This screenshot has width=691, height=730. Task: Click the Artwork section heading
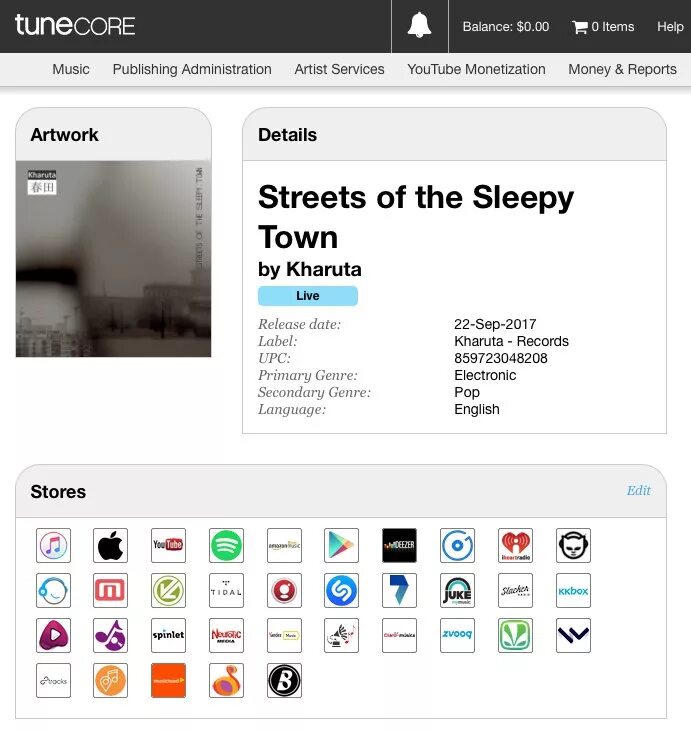pos(64,135)
